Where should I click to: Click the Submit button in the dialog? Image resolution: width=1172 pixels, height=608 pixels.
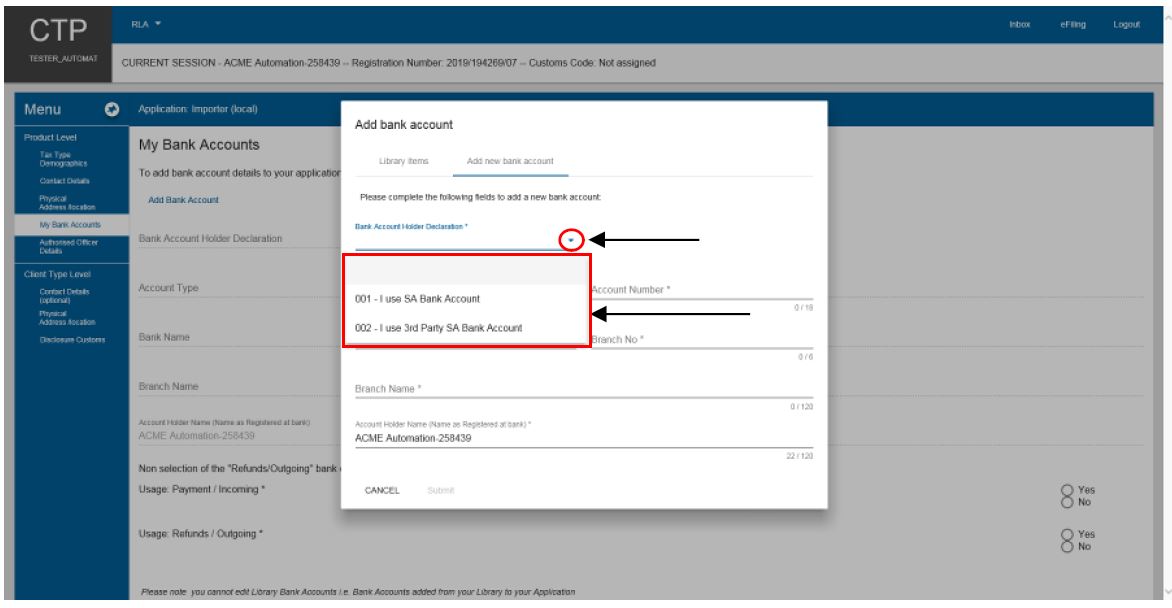pyautogui.click(x=441, y=491)
